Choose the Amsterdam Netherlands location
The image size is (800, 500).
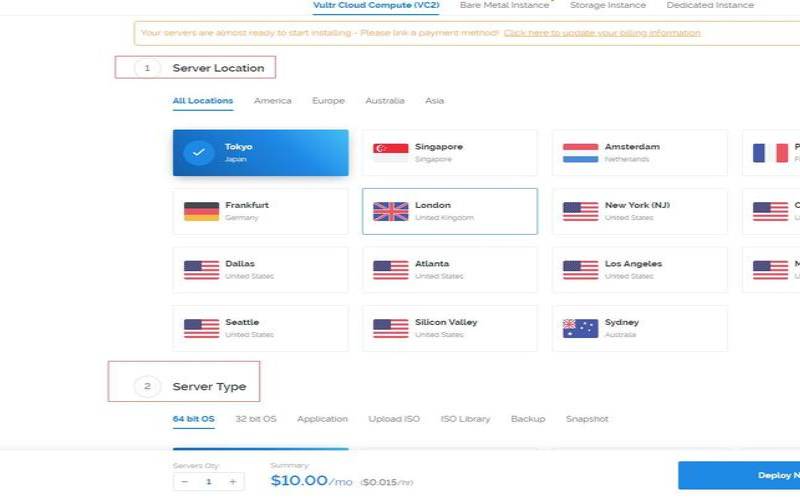pyautogui.click(x=640, y=153)
